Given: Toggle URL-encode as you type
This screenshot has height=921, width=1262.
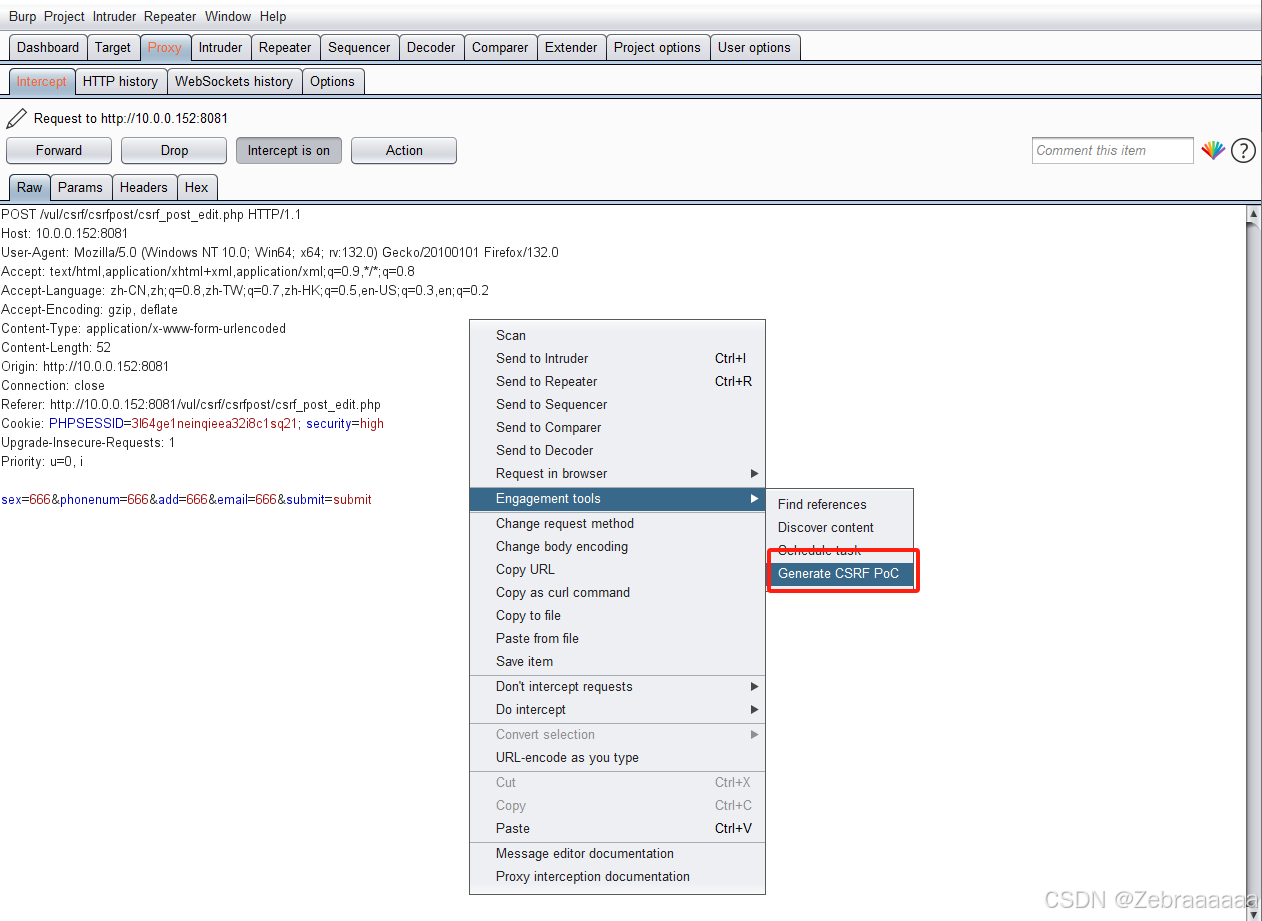Looking at the screenshot, I should [x=617, y=757].
